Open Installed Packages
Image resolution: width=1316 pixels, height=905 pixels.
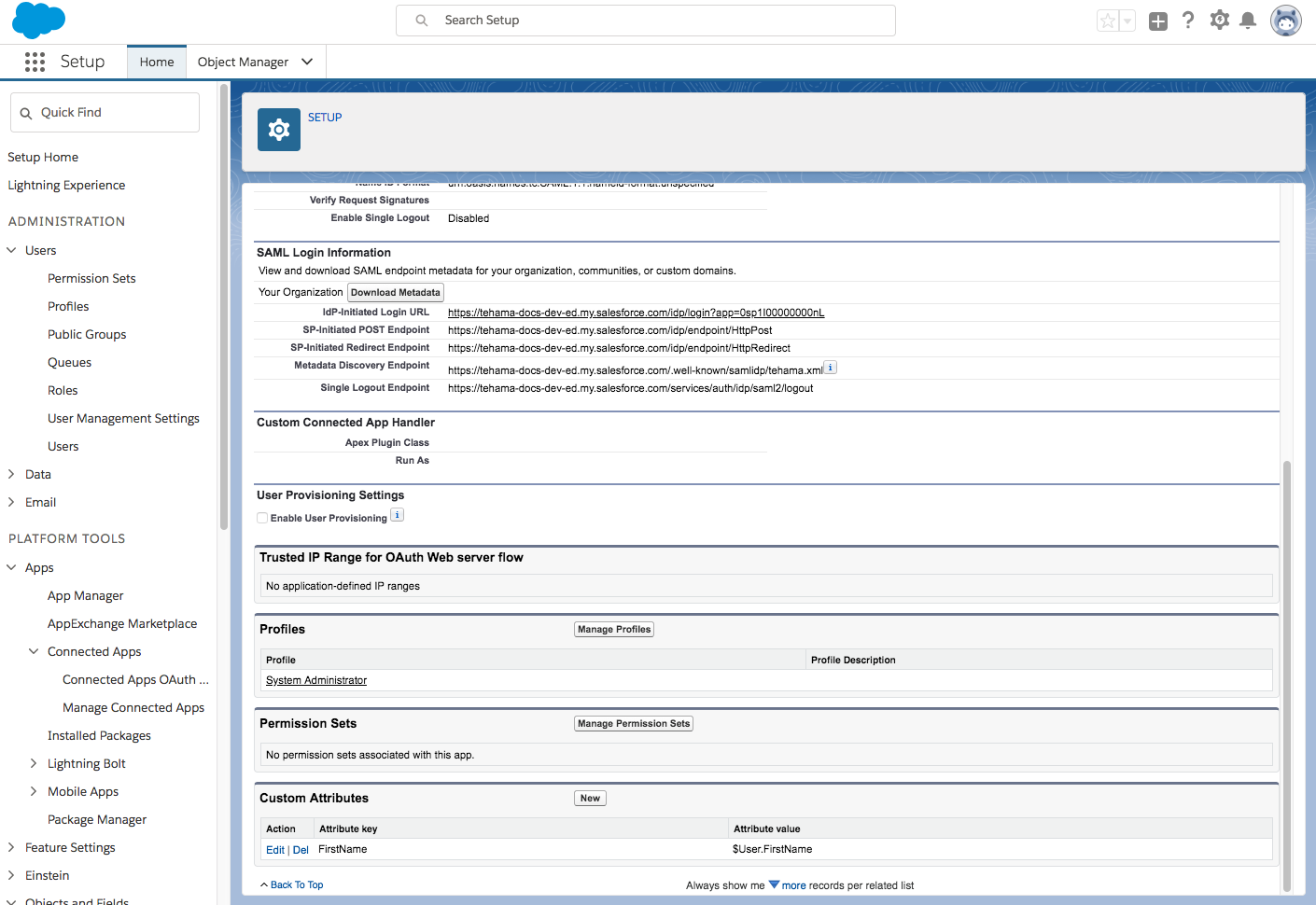(x=99, y=735)
